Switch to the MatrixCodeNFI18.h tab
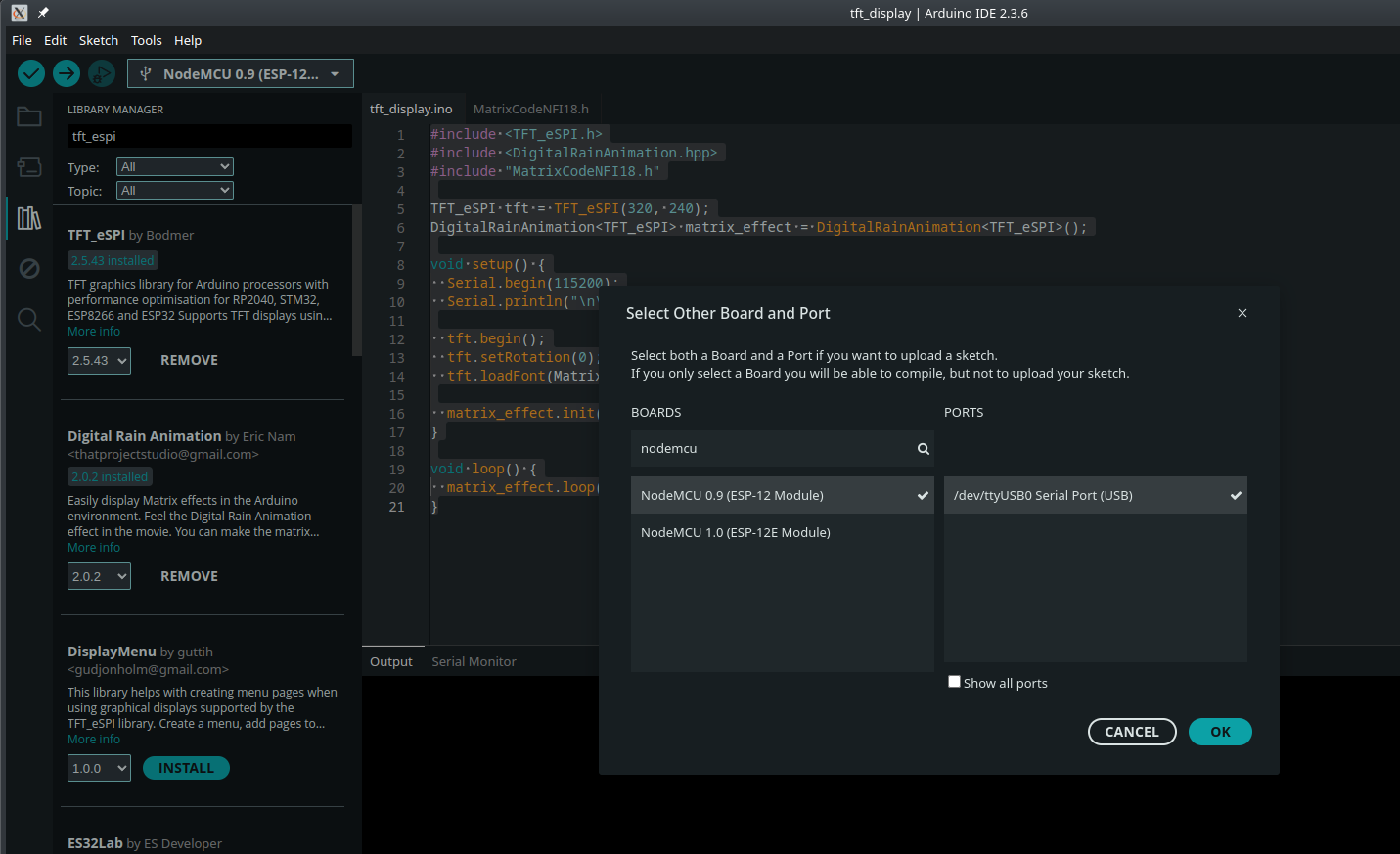 pos(531,109)
